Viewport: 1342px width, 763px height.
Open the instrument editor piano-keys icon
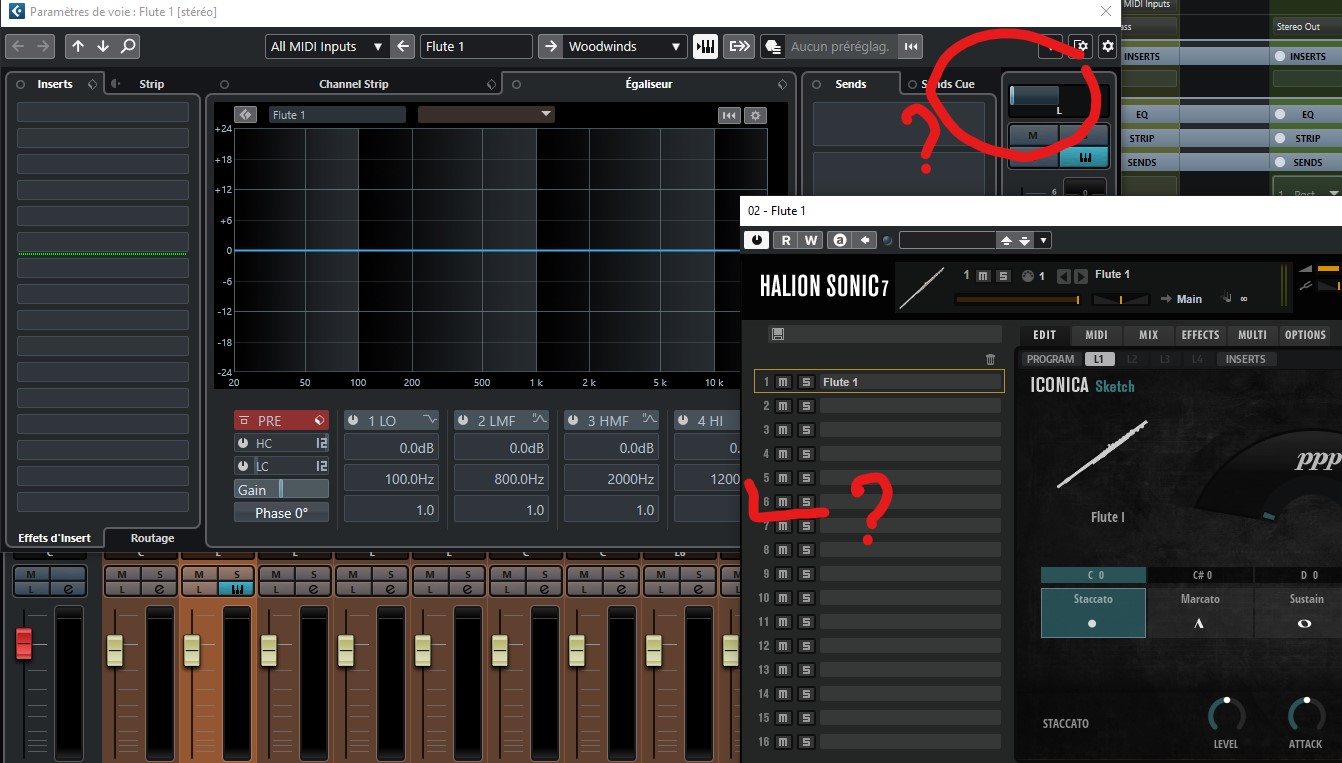point(705,46)
